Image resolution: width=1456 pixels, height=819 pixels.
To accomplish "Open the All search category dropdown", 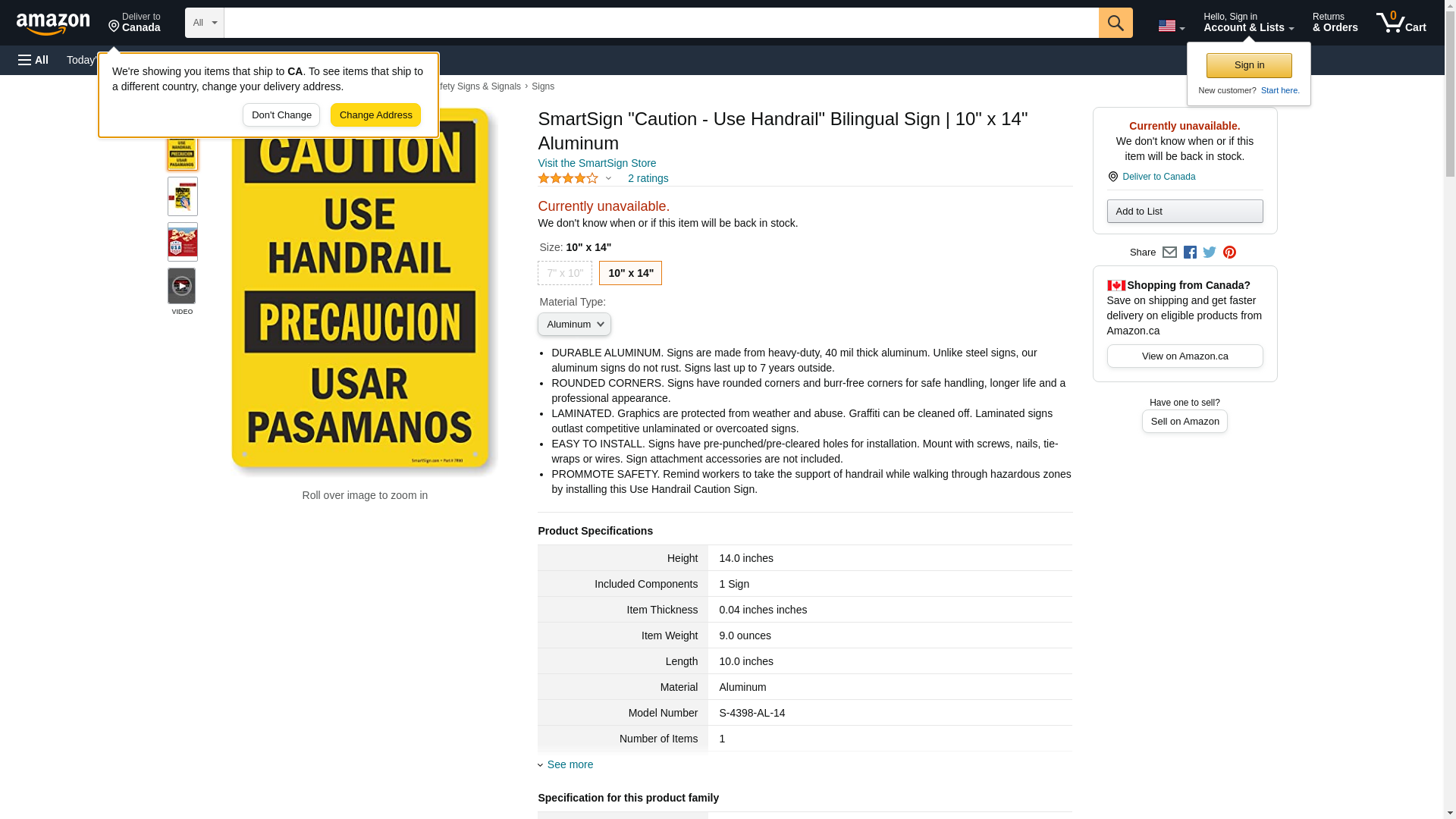I will coord(205,23).
